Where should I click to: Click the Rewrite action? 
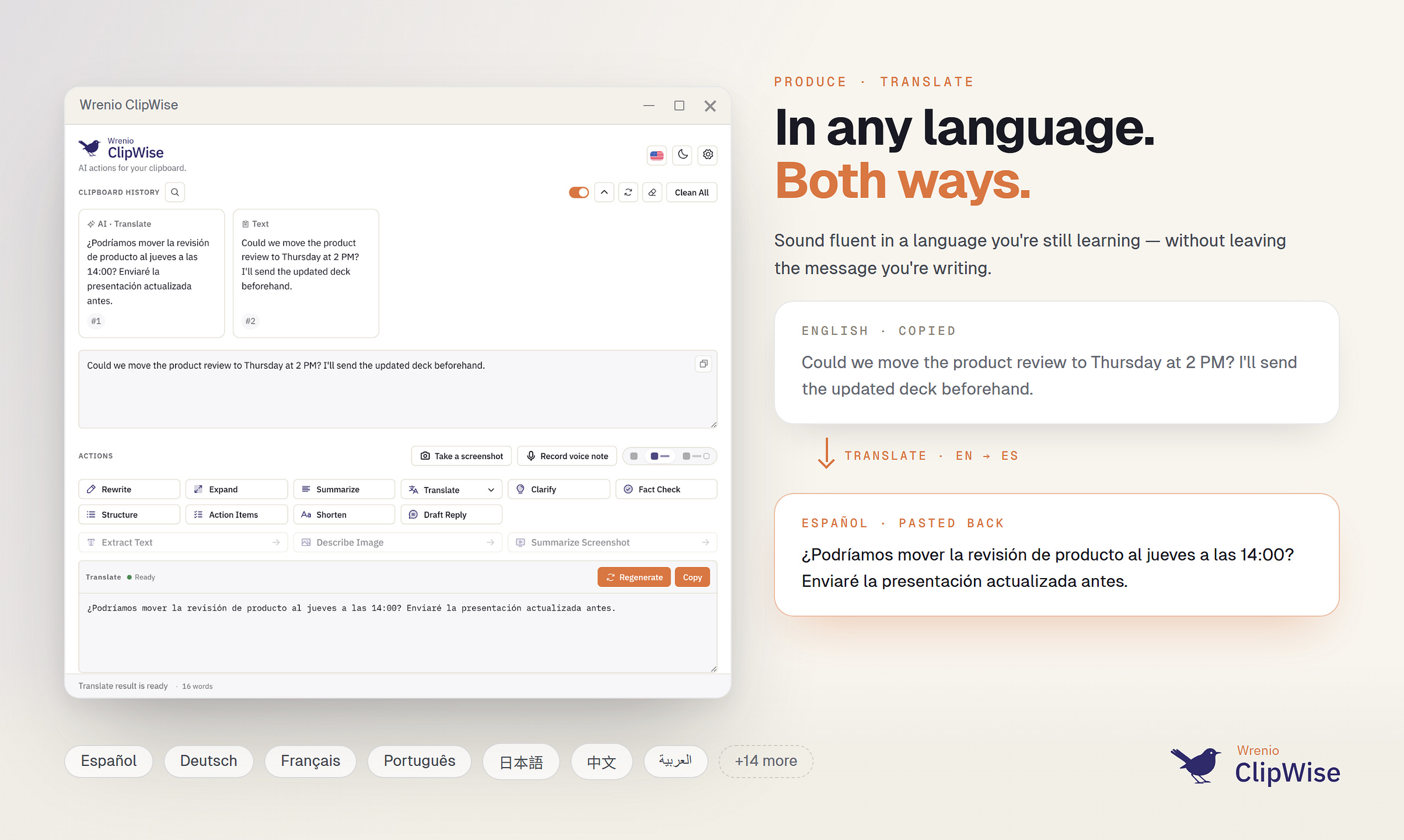pos(129,489)
